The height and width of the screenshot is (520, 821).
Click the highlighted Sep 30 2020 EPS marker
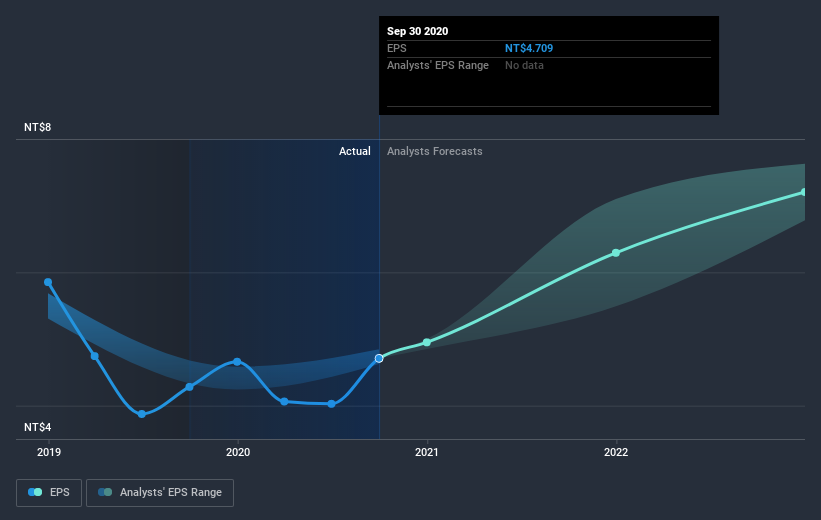pos(379,358)
